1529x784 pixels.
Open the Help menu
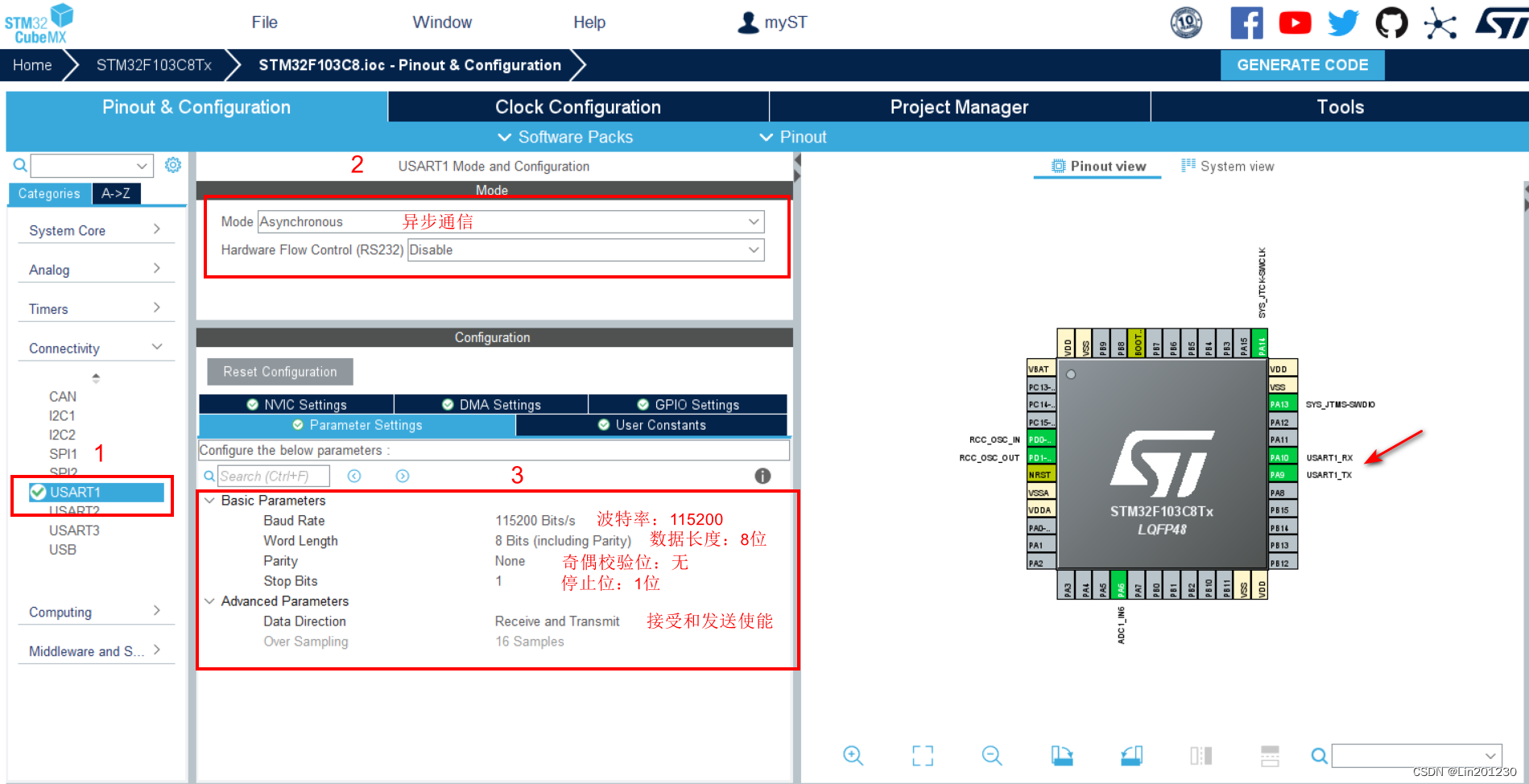click(589, 23)
